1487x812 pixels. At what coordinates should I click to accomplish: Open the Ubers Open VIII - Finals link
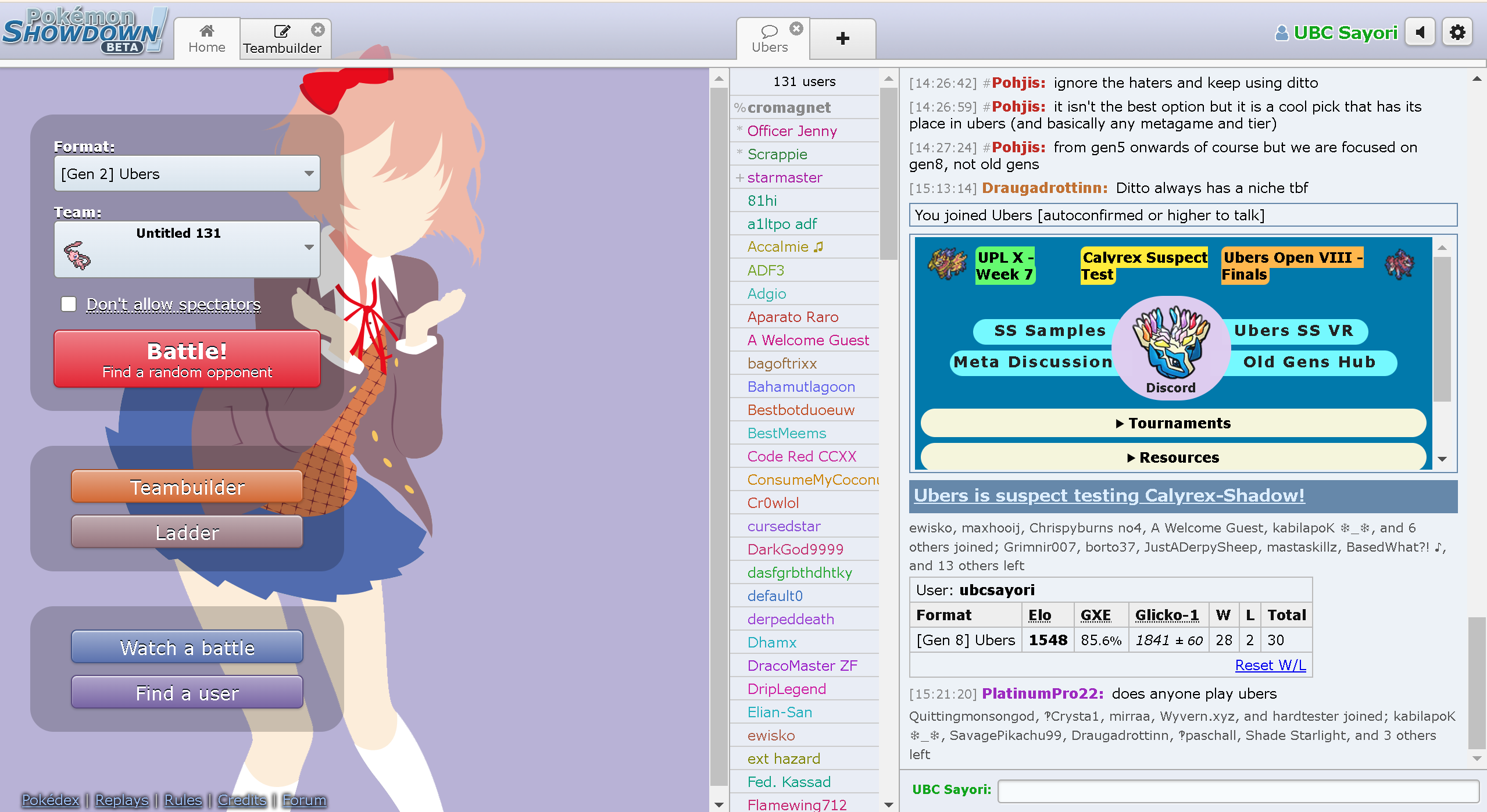(1293, 266)
